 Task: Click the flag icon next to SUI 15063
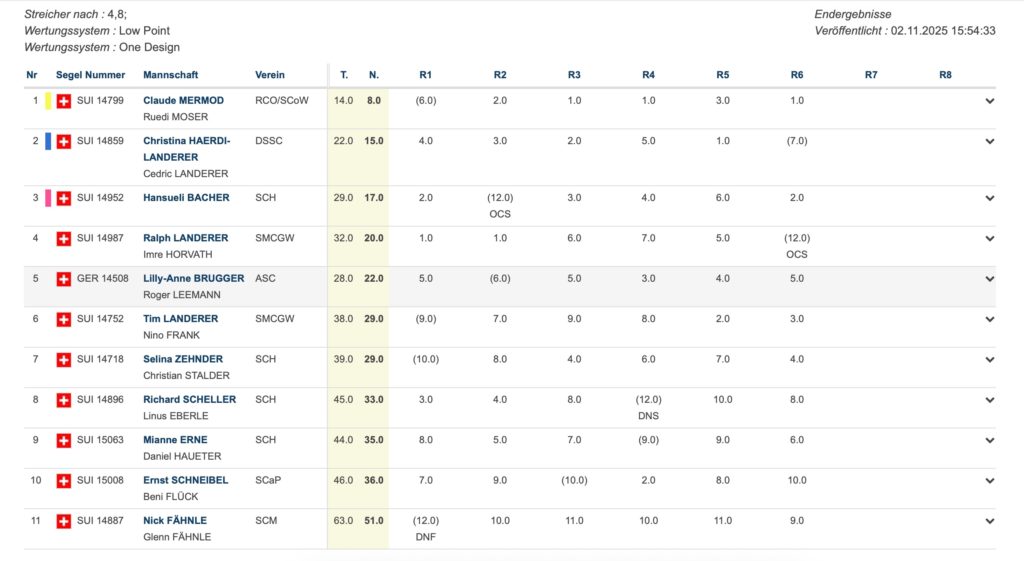(63, 440)
